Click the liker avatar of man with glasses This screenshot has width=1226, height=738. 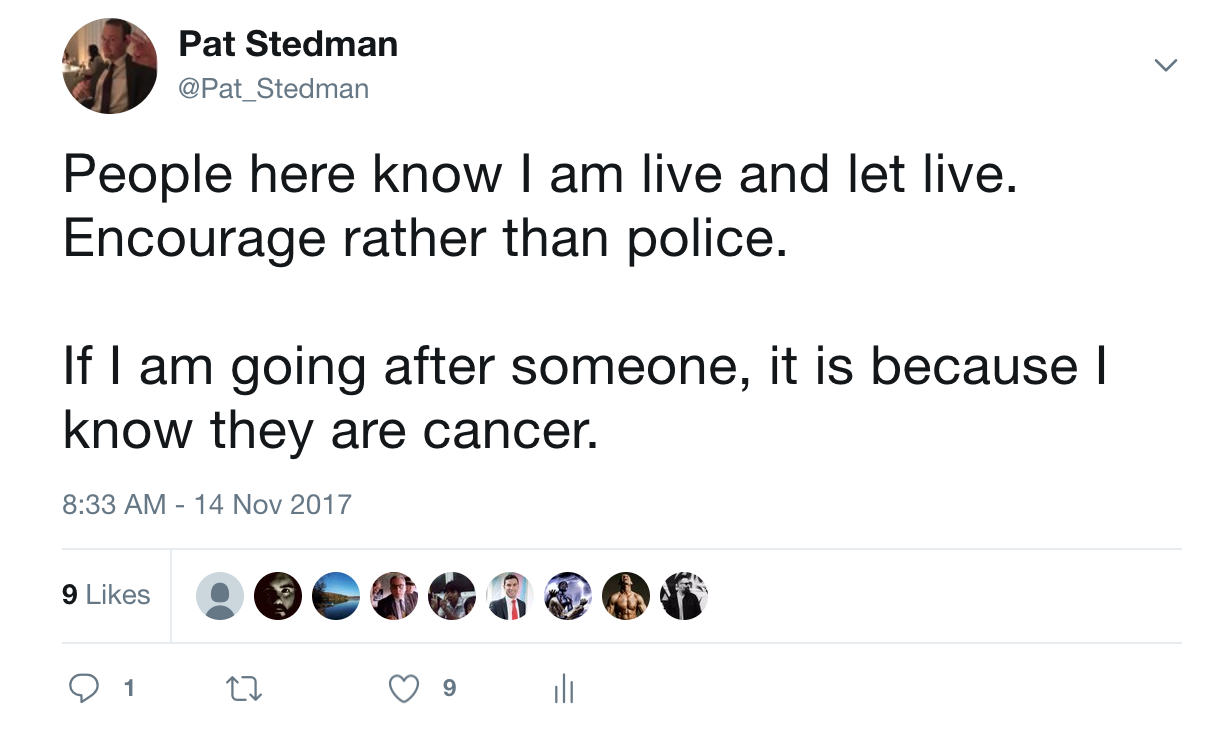coord(394,596)
